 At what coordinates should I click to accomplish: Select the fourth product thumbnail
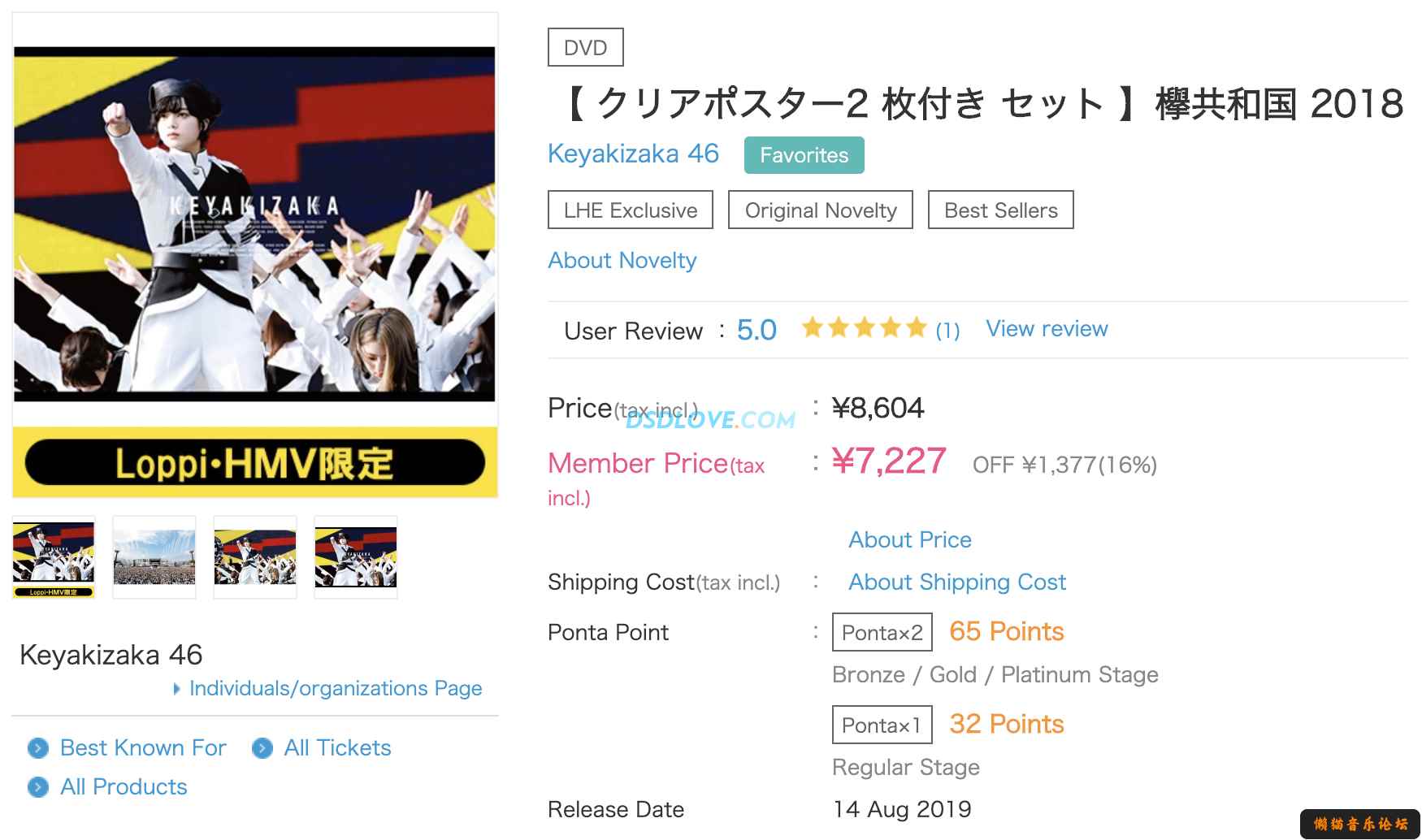pyautogui.click(x=356, y=557)
